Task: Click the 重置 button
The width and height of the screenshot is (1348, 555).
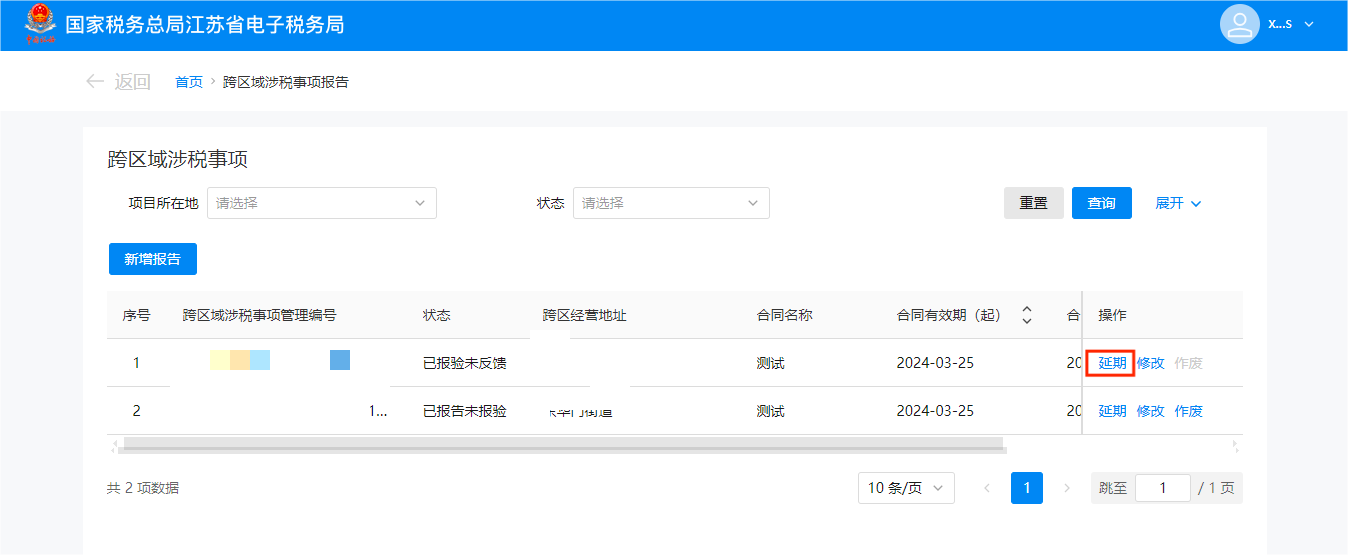Action: click(1033, 203)
